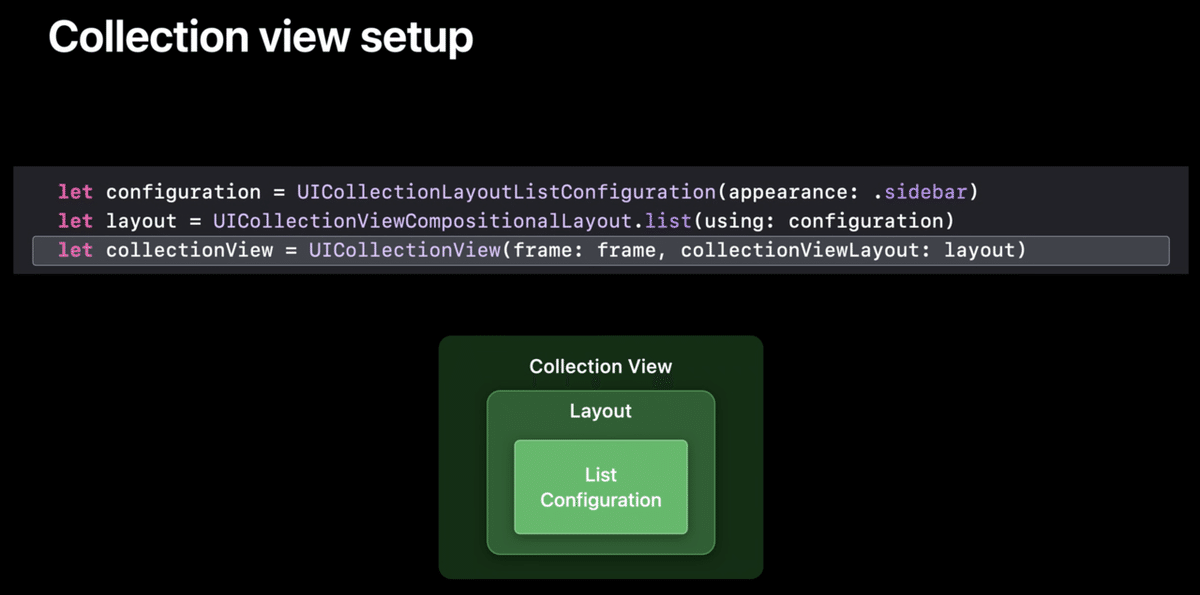Click the "let" keyword on the layout line

[x=75, y=221]
